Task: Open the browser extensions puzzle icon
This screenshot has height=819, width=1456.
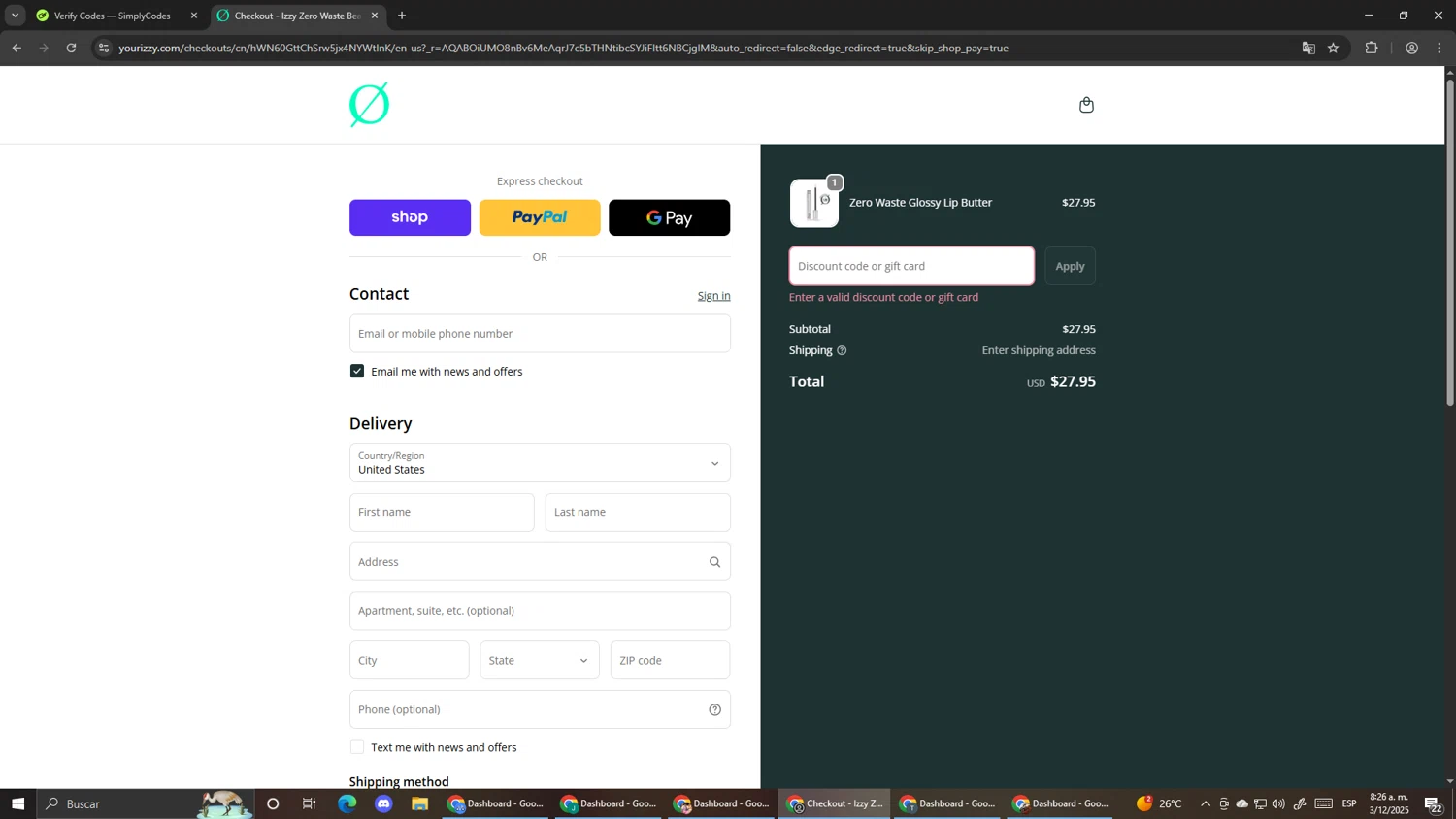Action: click(x=1371, y=48)
